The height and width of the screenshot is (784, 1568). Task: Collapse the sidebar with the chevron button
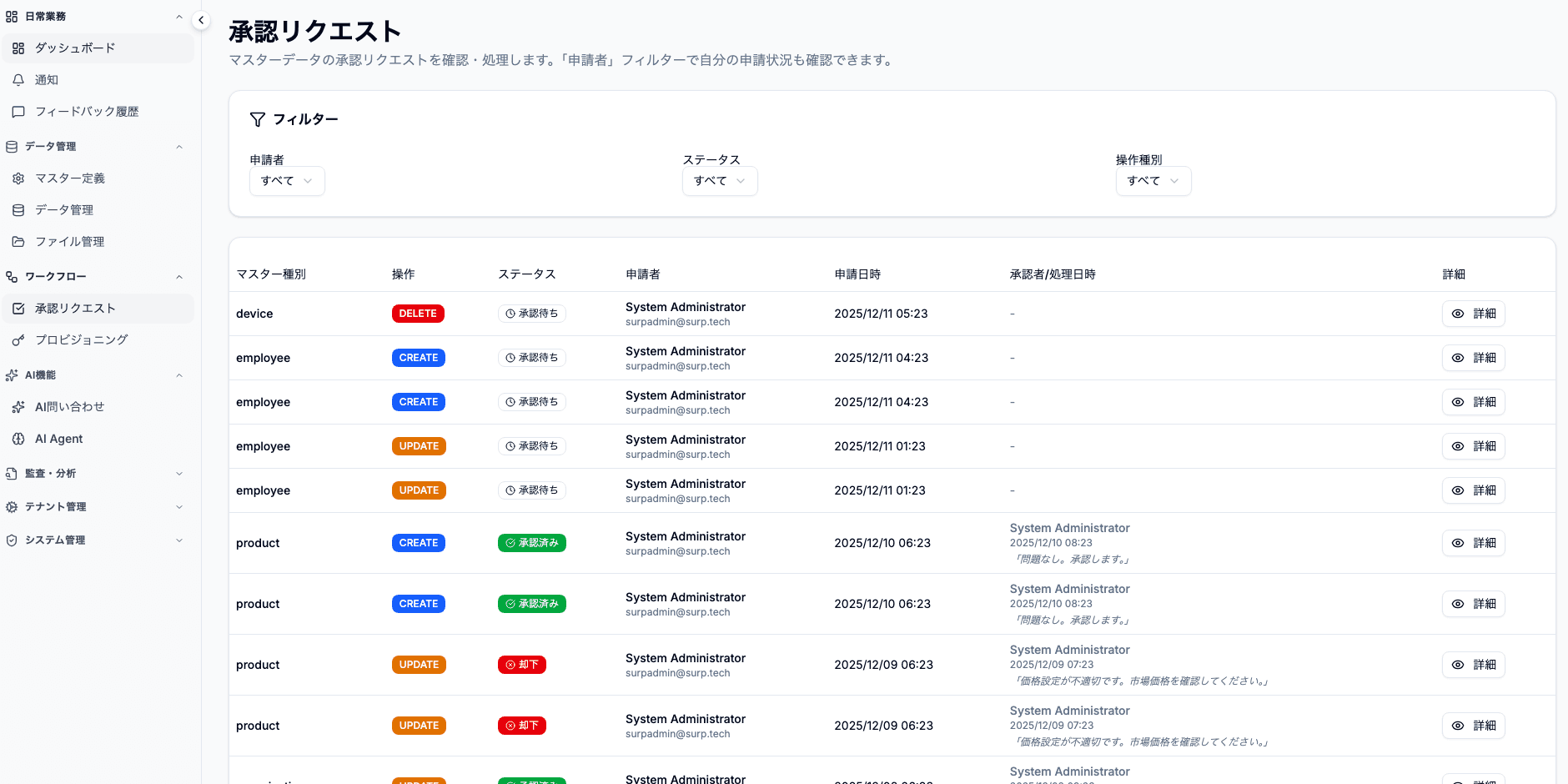tap(201, 20)
